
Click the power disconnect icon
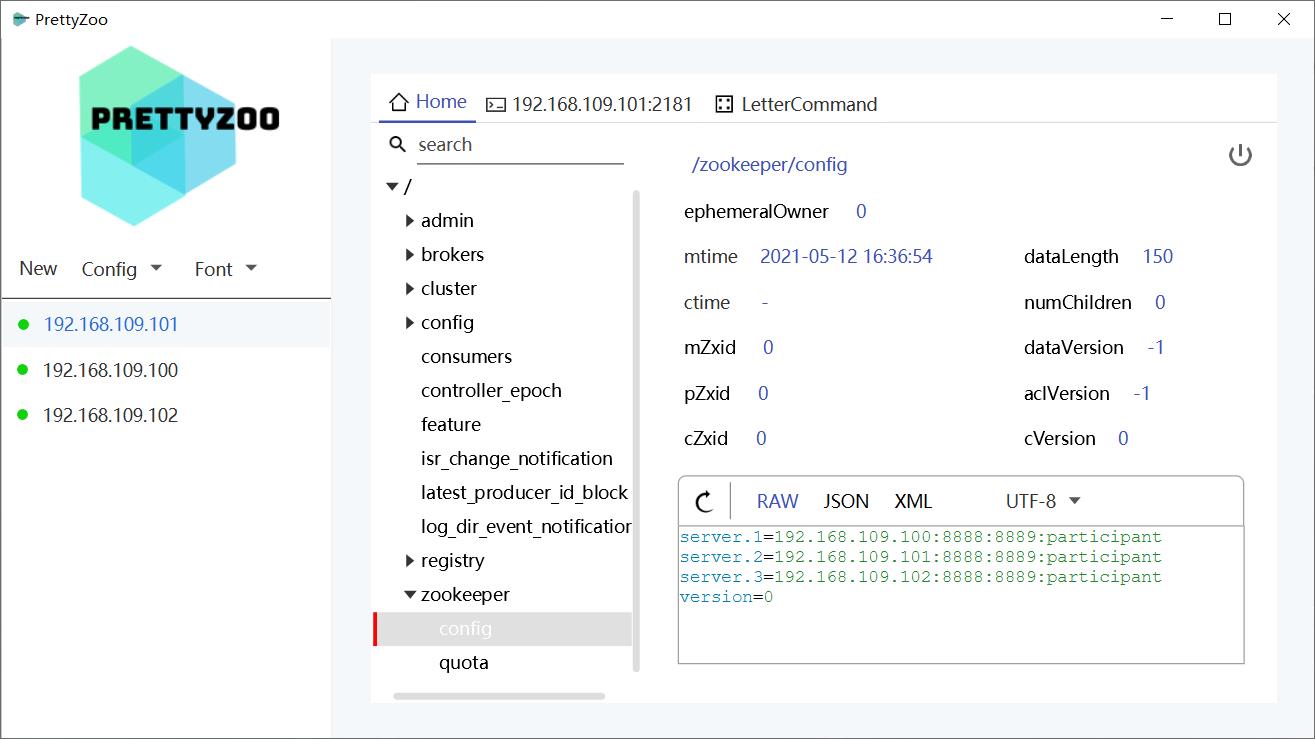(1240, 155)
